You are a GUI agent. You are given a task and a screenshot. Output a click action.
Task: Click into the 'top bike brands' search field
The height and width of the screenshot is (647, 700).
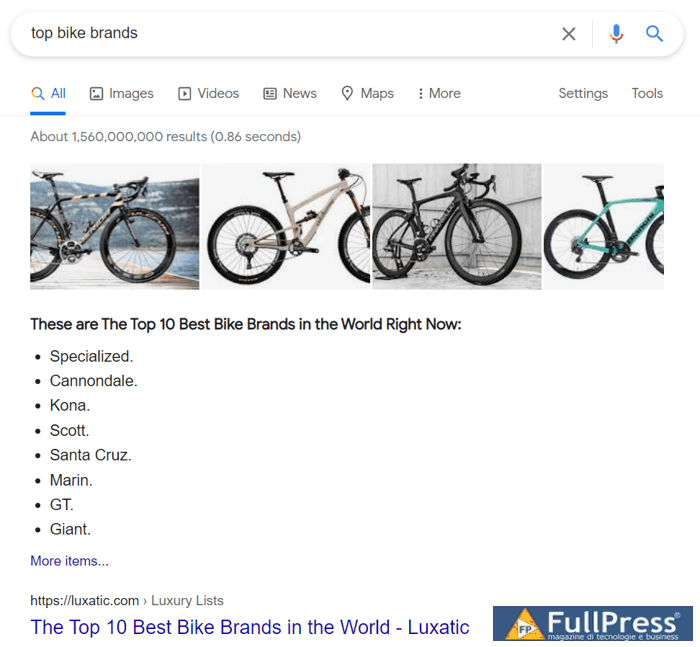[280, 34]
